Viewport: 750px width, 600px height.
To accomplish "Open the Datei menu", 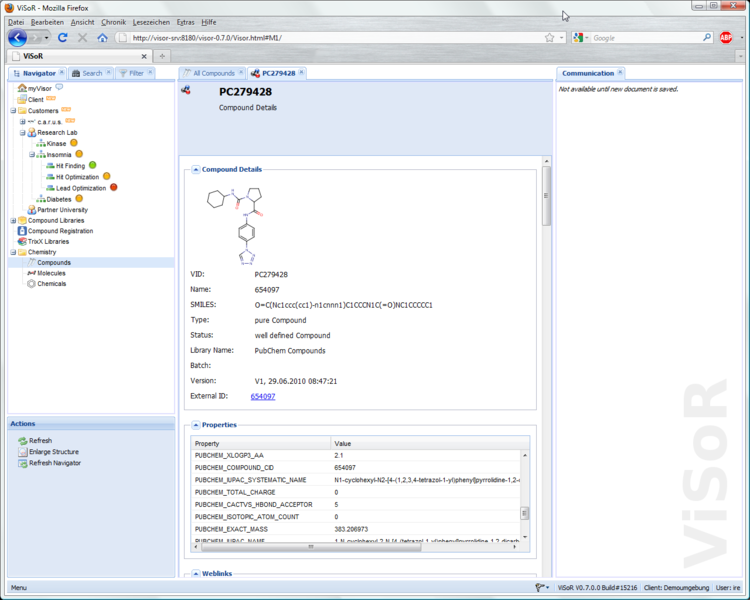I will (16, 22).
